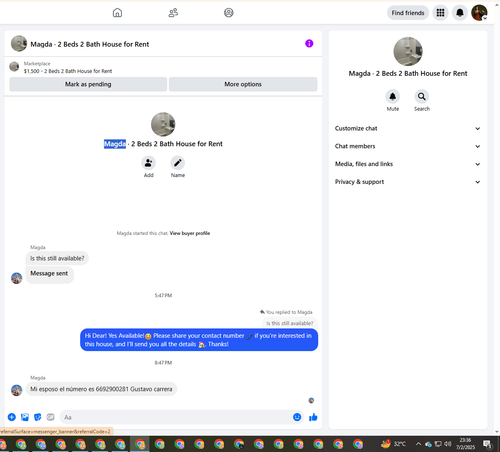This screenshot has width=500, height=452.
Task: Click the highlighted 'Magda' in the chat title
Action: (115, 144)
